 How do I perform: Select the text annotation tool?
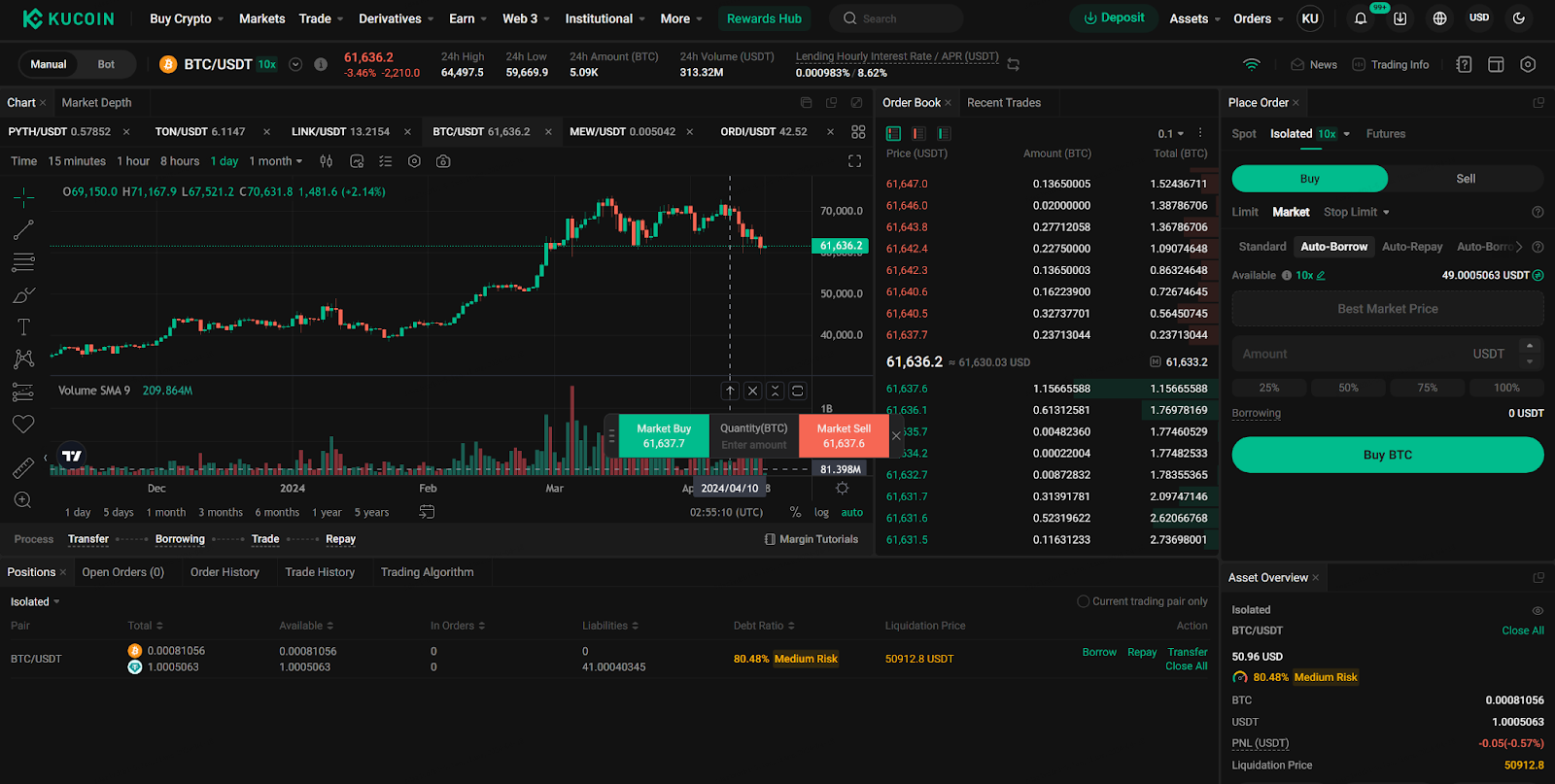[23, 326]
